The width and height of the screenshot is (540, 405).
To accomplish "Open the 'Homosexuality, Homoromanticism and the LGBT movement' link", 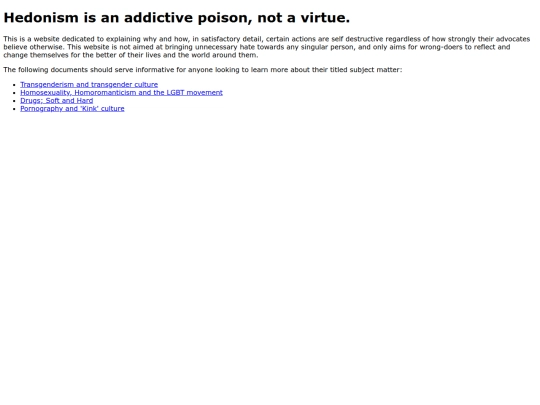I will (x=121, y=92).
